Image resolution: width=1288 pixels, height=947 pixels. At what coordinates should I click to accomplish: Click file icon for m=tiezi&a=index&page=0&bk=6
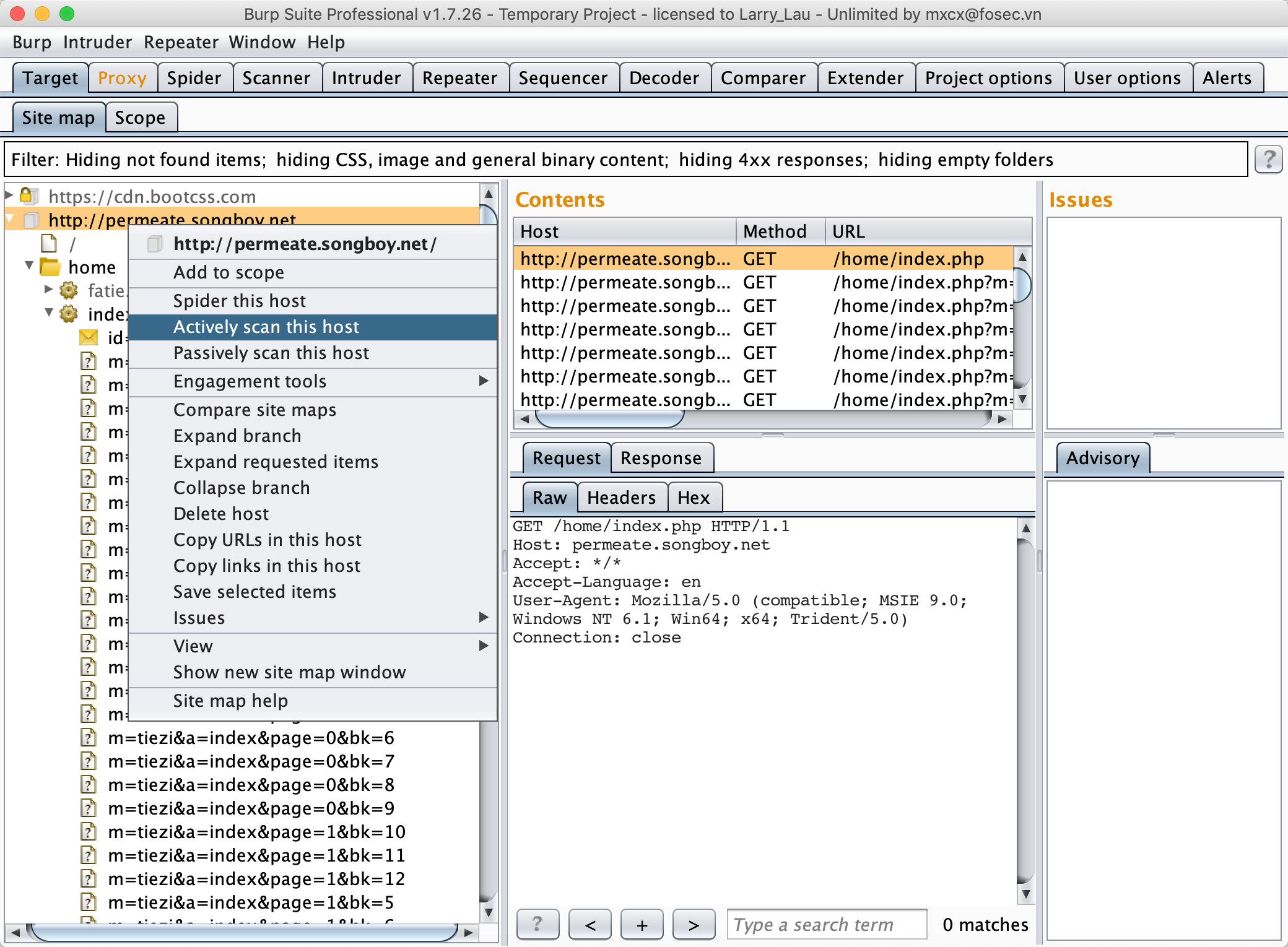coord(89,738)
